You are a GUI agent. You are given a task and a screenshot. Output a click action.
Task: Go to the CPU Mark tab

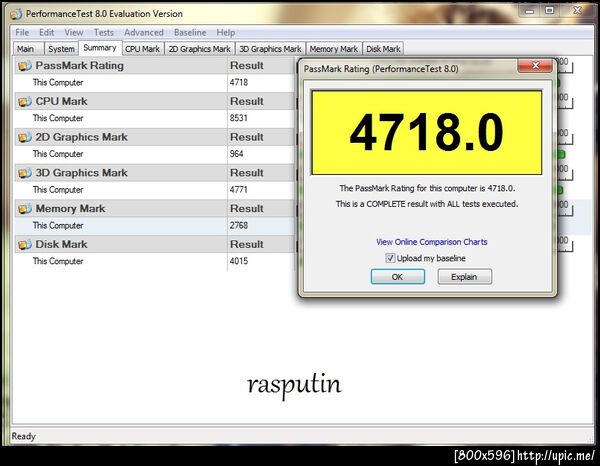point(142,49)
